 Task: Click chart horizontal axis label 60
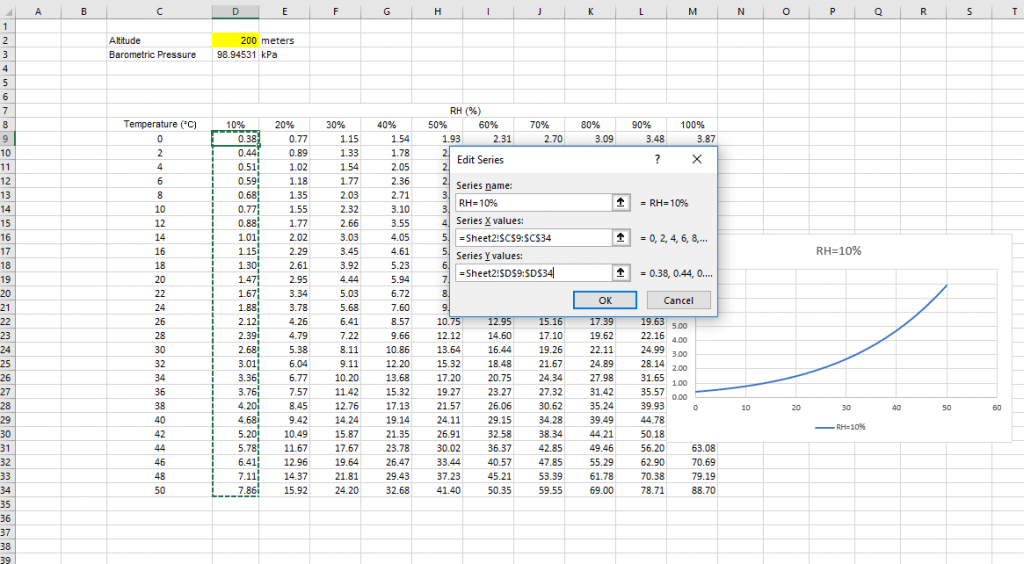(x=997, y=407)
